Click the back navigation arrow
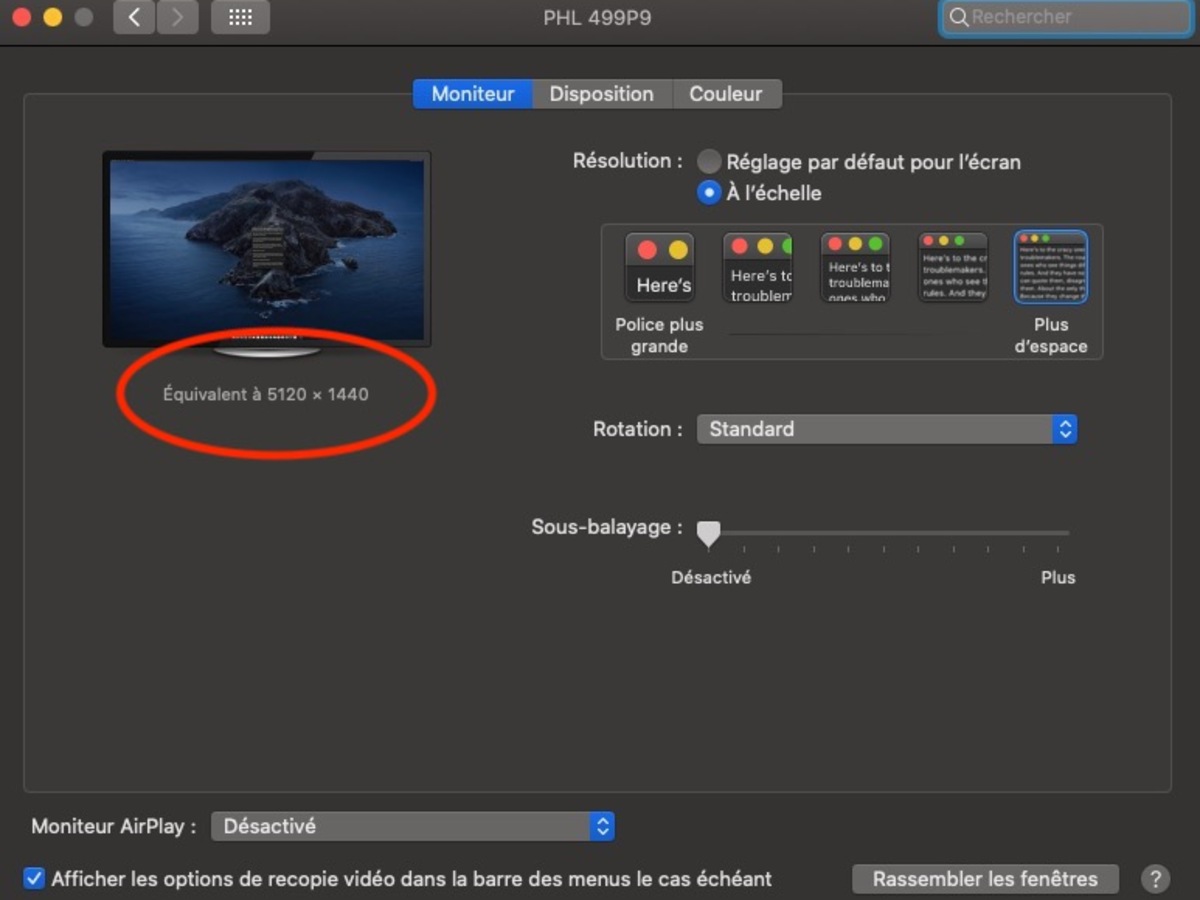This screenshot has height=900, width=1200. (x=134, y=18)
